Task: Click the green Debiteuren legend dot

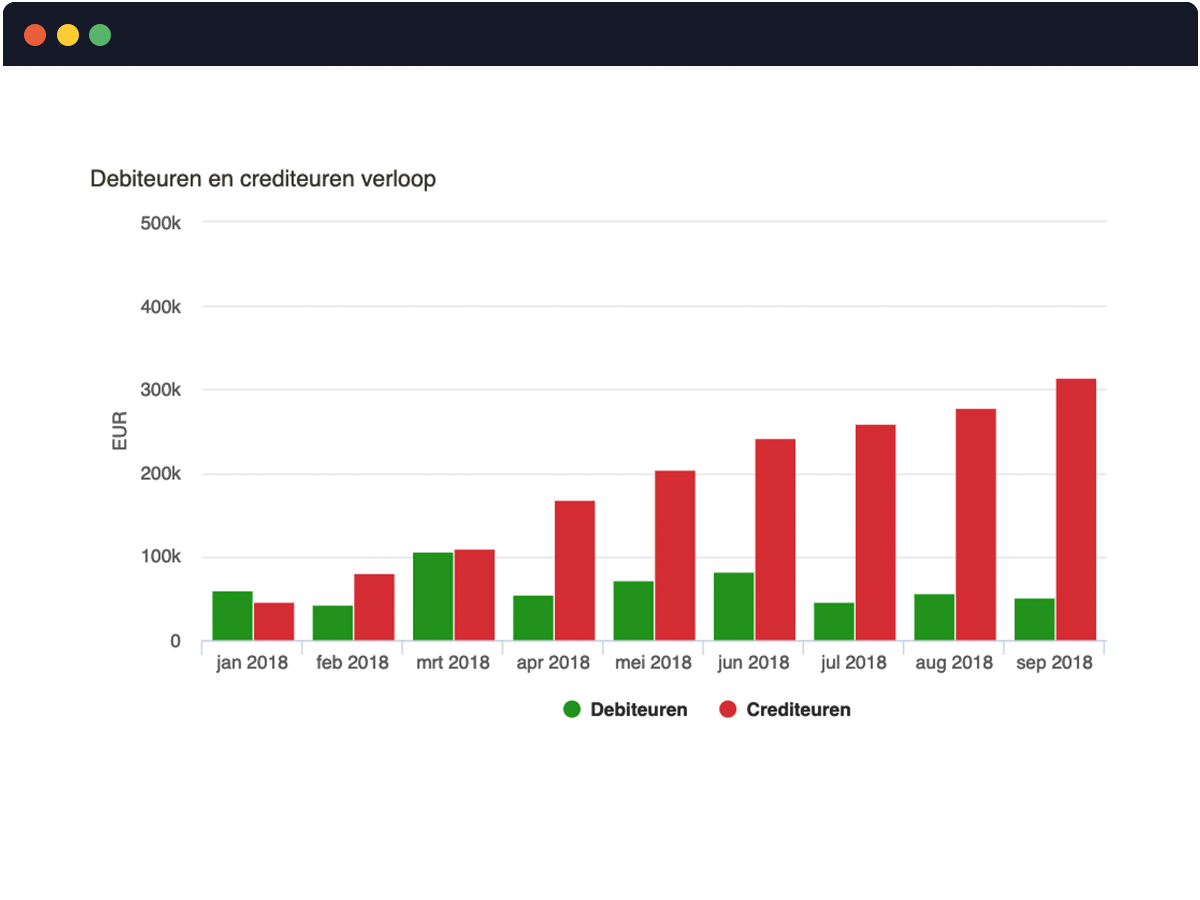Action: (572, 710)
